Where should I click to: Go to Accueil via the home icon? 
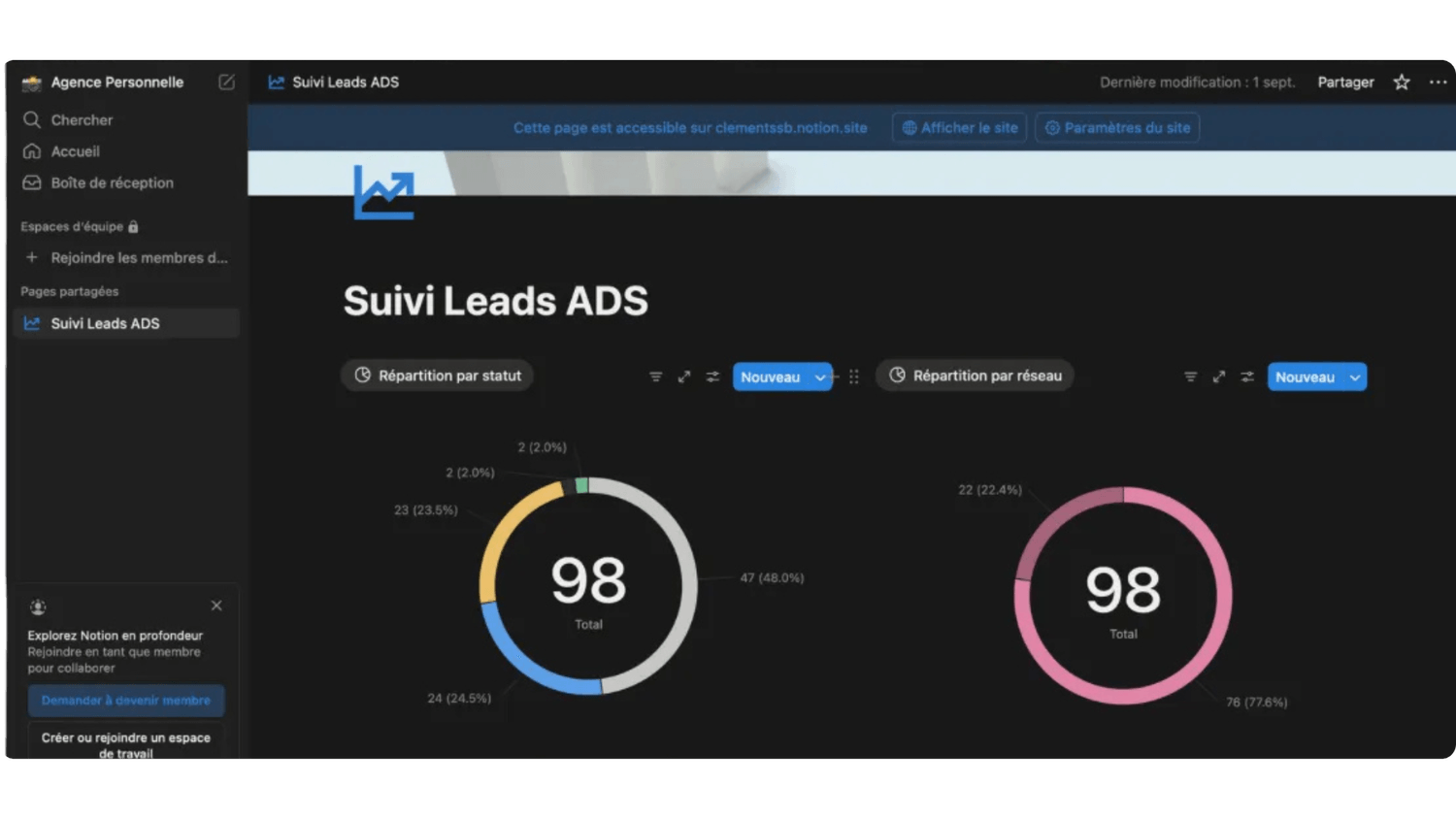click(x=32, y=151)
